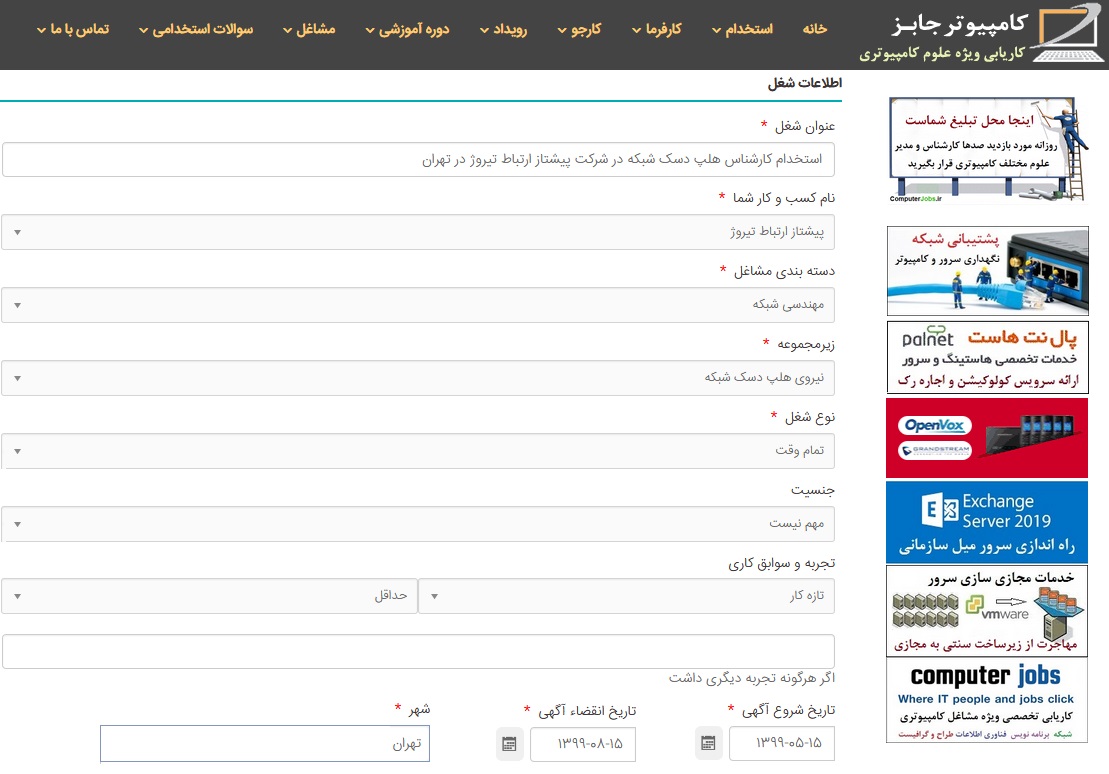
Task: Open the job category dropdown مهندسی شبکه
Action: (418, 305)
